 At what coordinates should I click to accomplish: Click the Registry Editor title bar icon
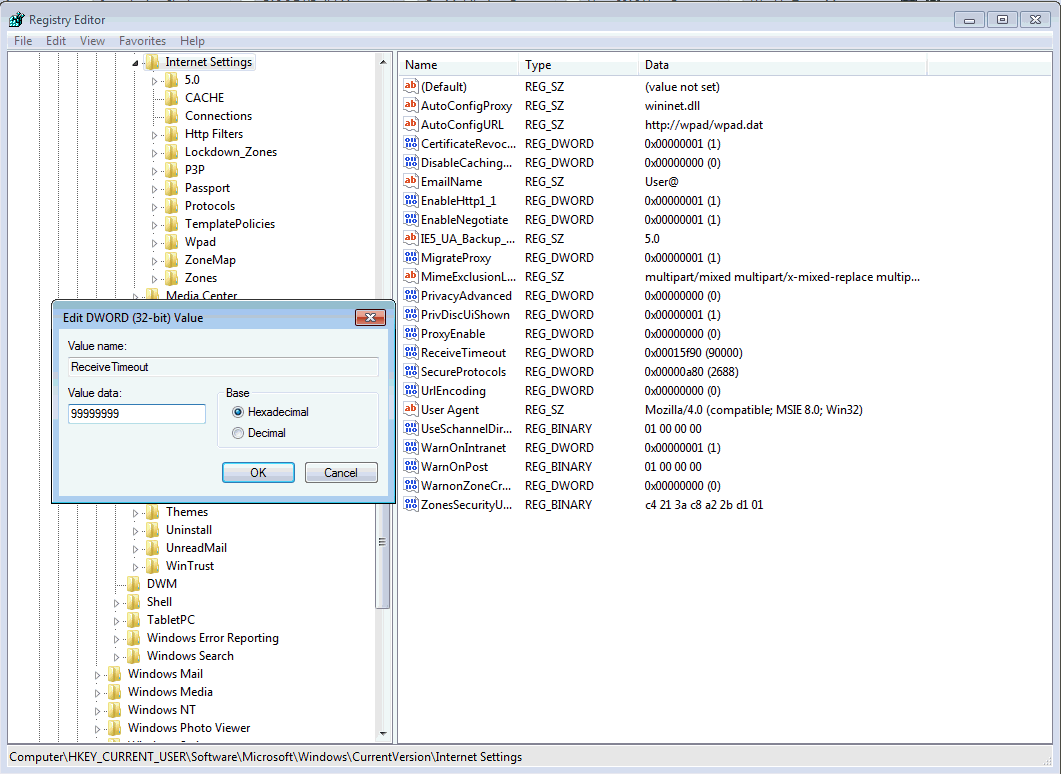click(x=16, y=20)
